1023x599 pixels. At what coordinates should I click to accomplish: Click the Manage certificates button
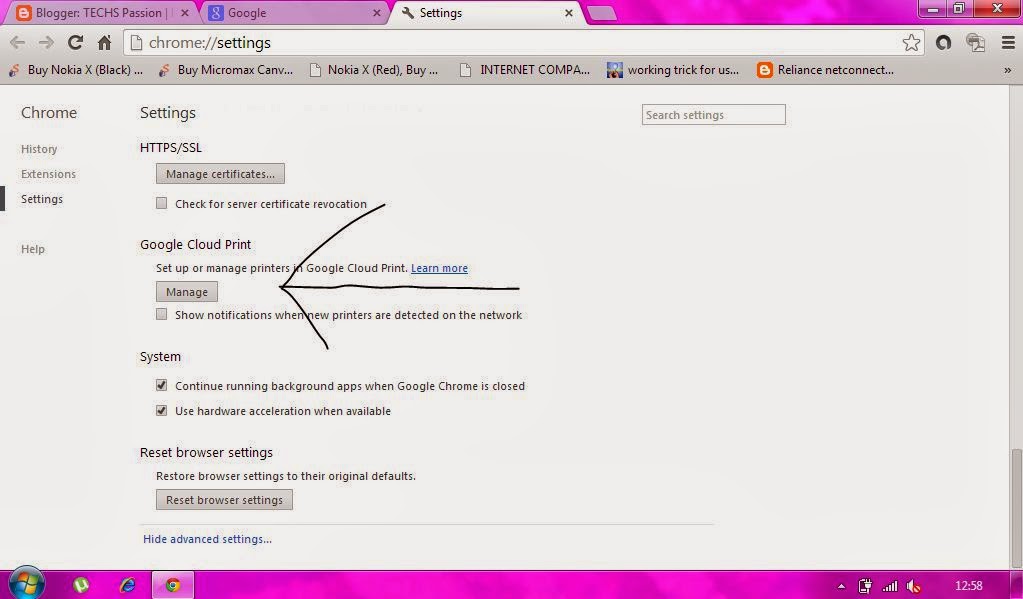click(220, 174)
